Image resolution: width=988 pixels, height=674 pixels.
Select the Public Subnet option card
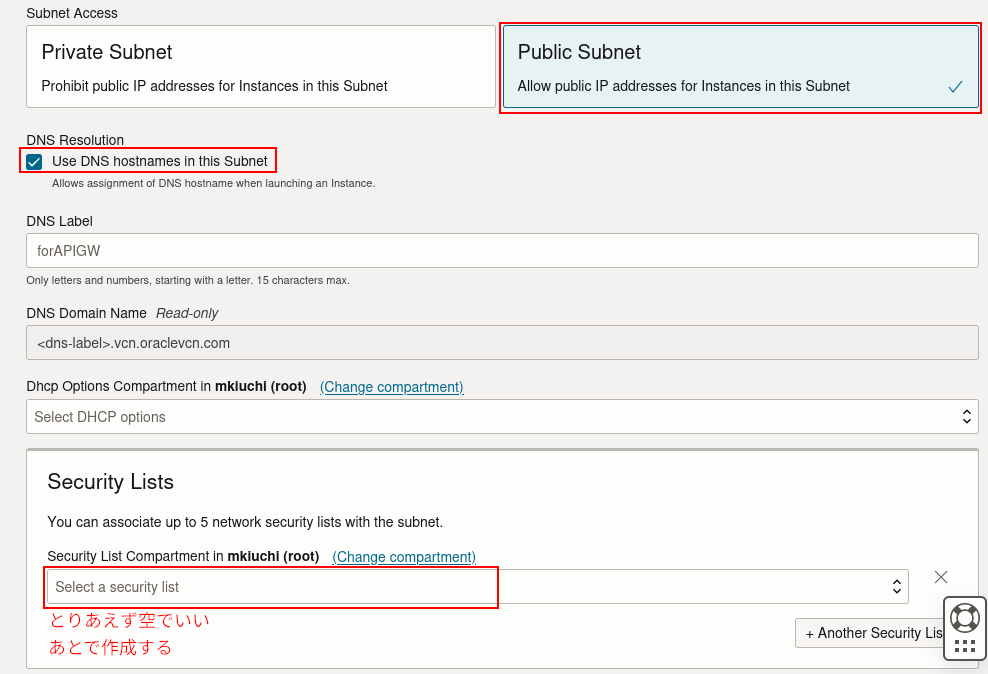pyautogui.click(x=740, y=67)
